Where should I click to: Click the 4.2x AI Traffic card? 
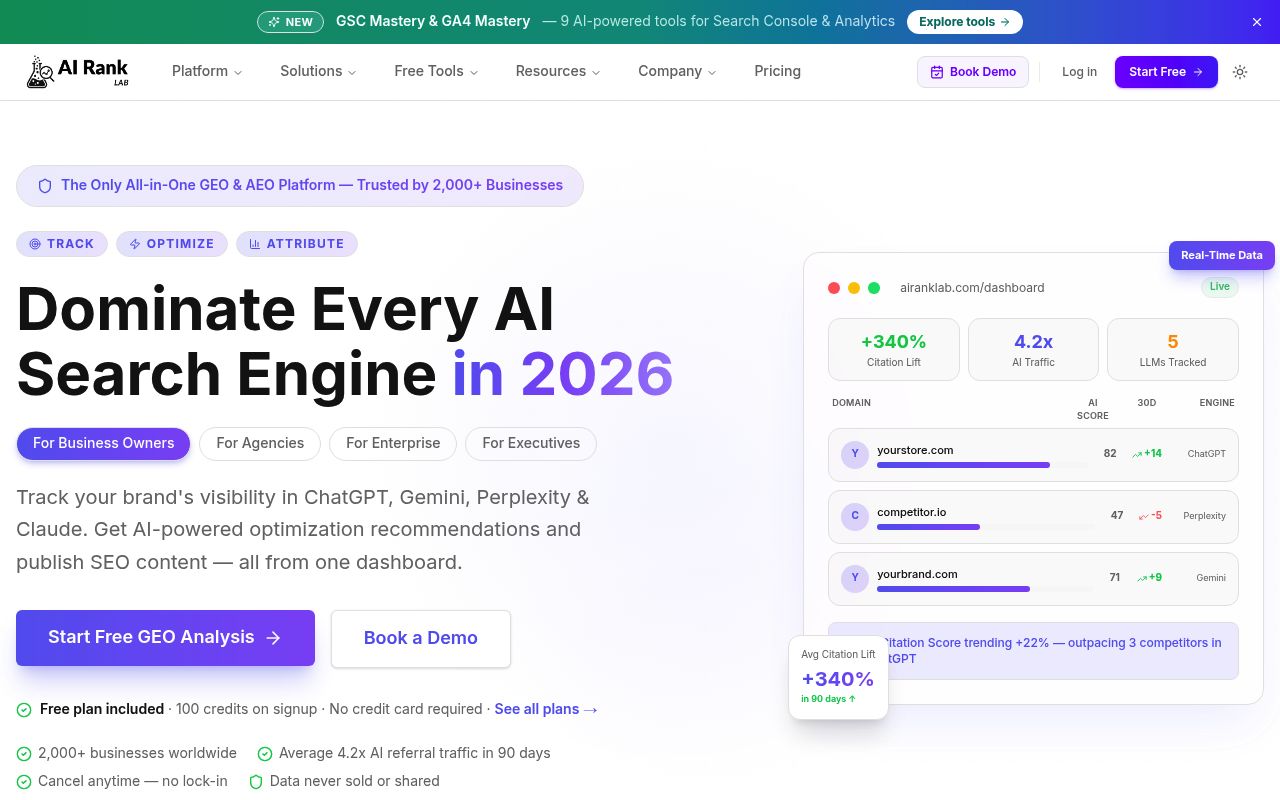click(1033, 349)
